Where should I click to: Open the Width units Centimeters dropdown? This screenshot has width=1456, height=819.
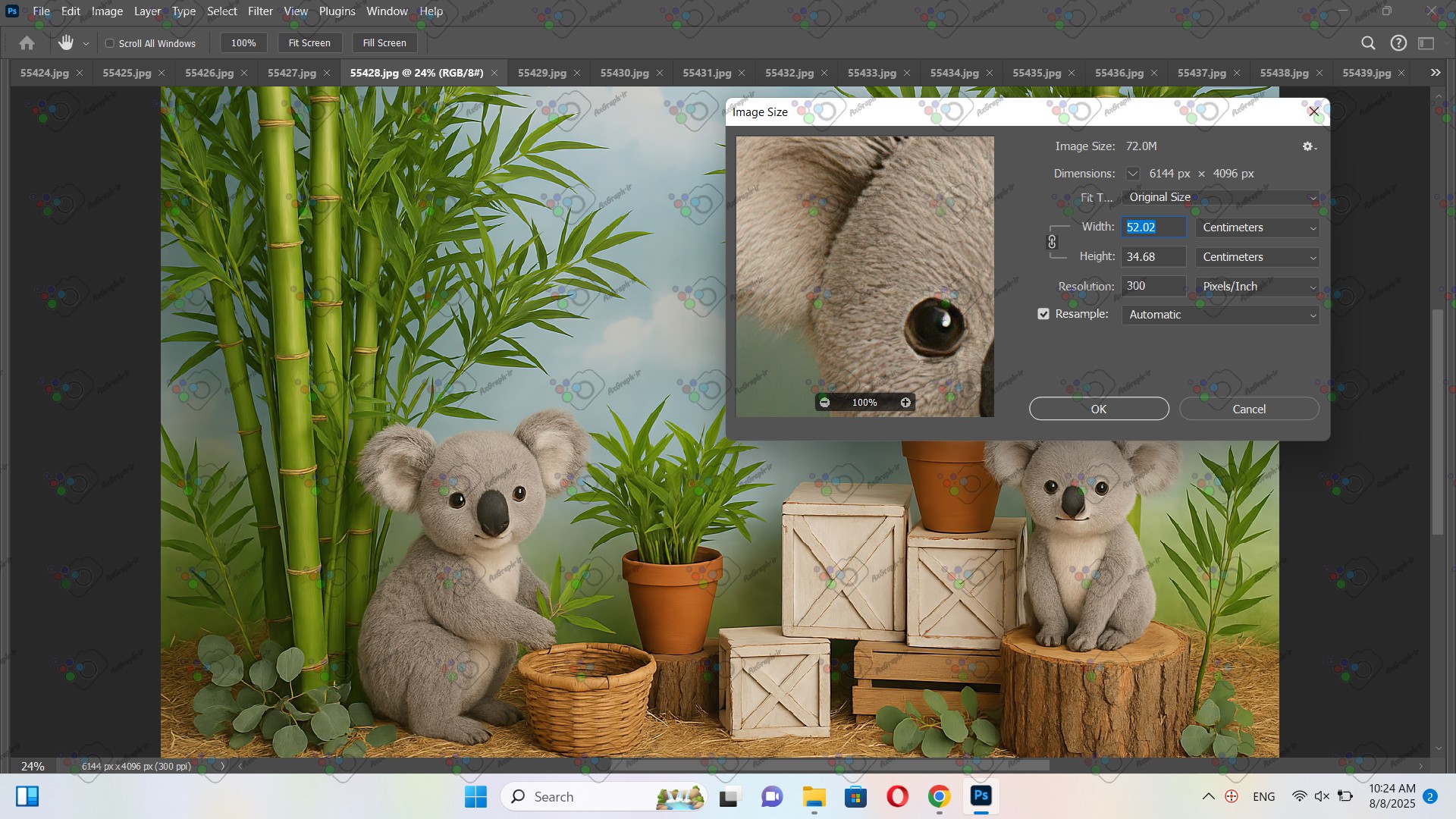[x=1257, y=227]
